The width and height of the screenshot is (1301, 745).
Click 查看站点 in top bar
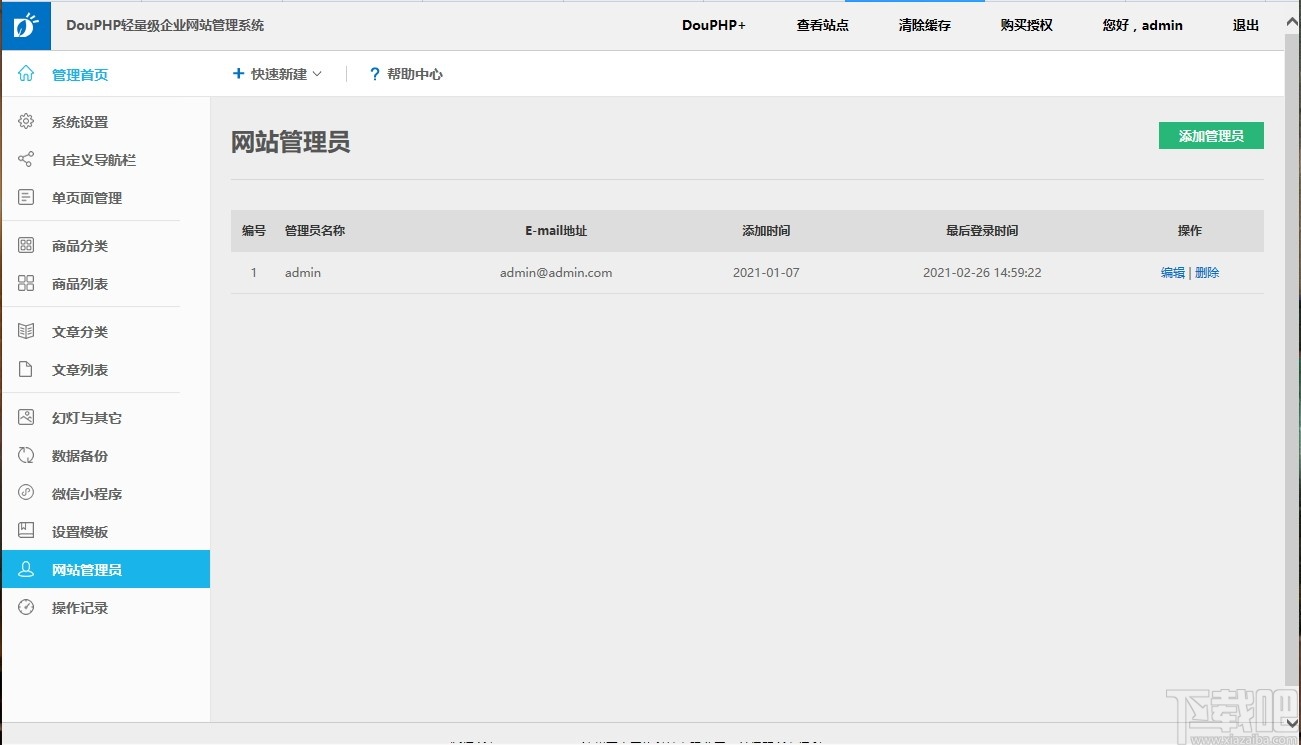[823, 25]
